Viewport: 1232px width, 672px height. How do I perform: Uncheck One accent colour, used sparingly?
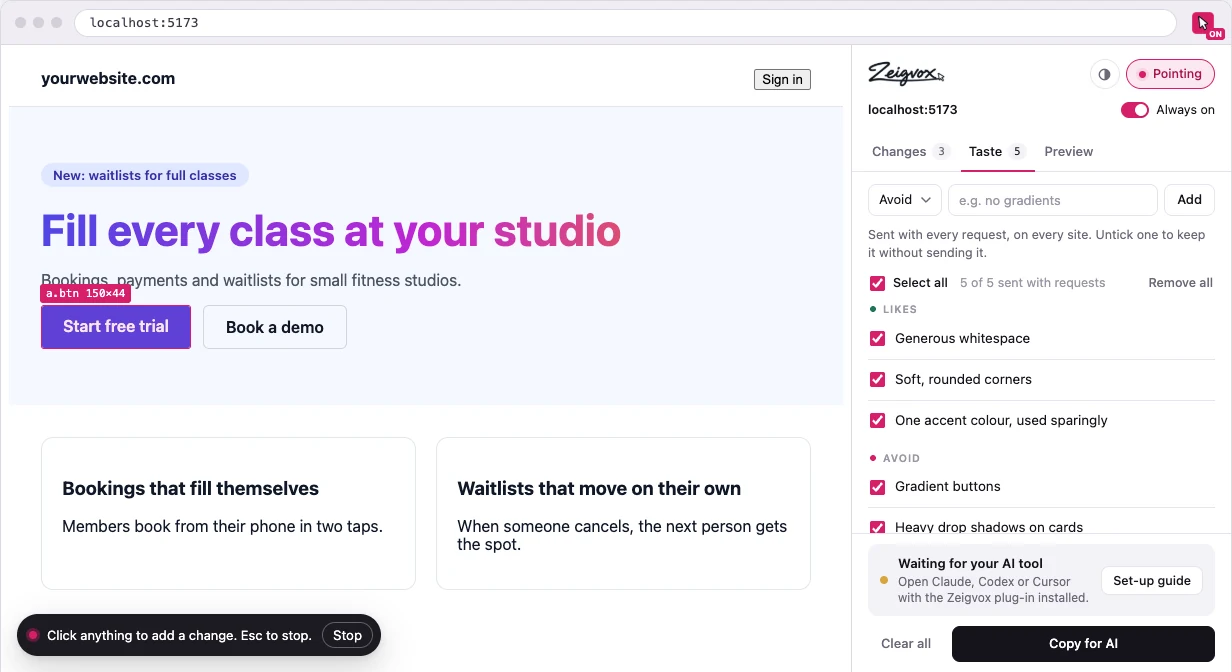tap(878, 421)
